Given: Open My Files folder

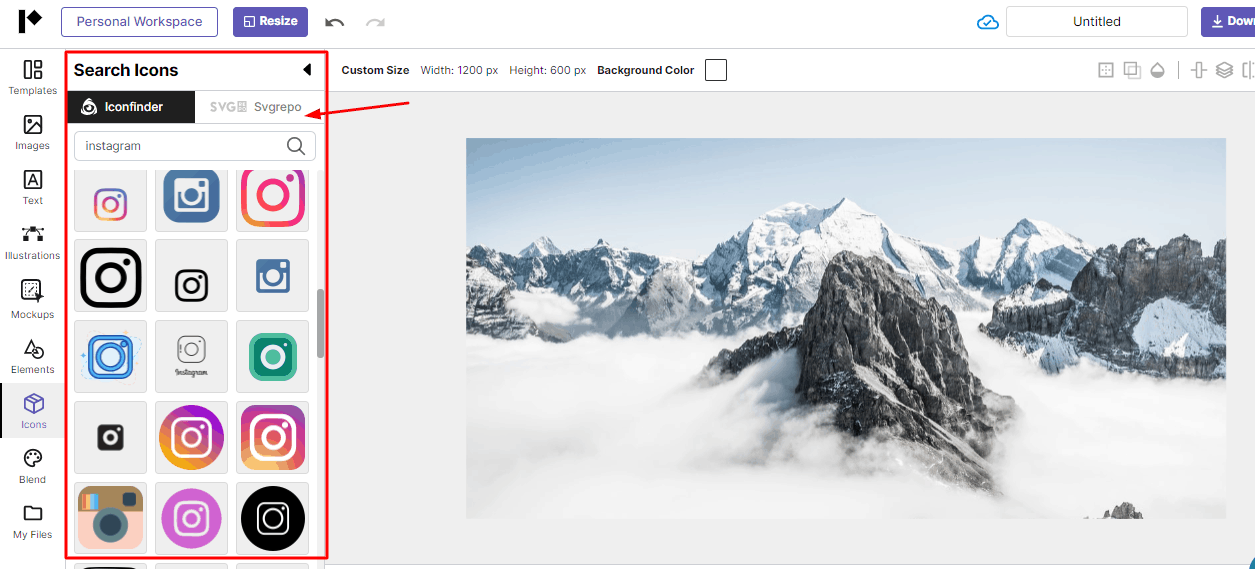Looking at the screenshot, I should (32, 521).
